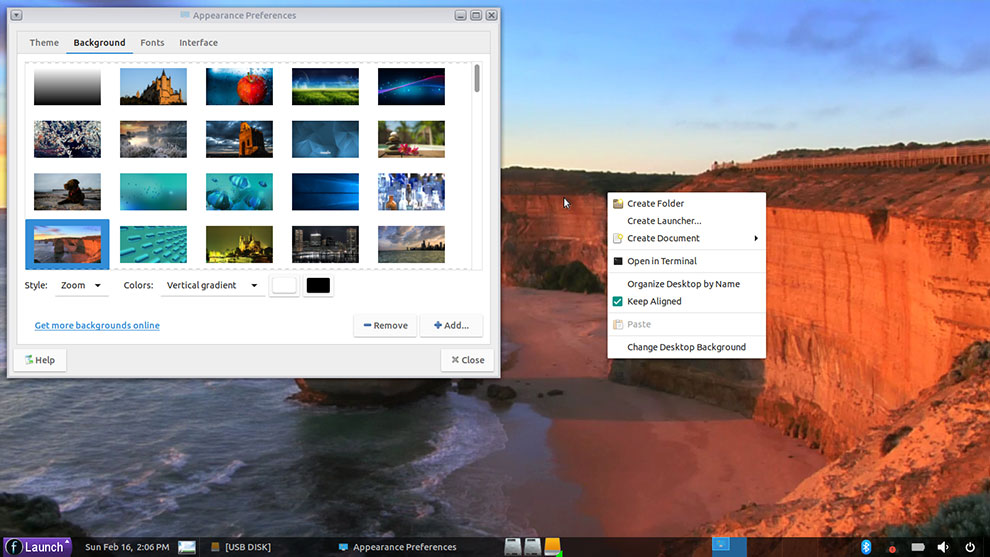Pick the plain teal underwater wallpaper
This screenshot has height=557, width=990.
tap(153, 191)
